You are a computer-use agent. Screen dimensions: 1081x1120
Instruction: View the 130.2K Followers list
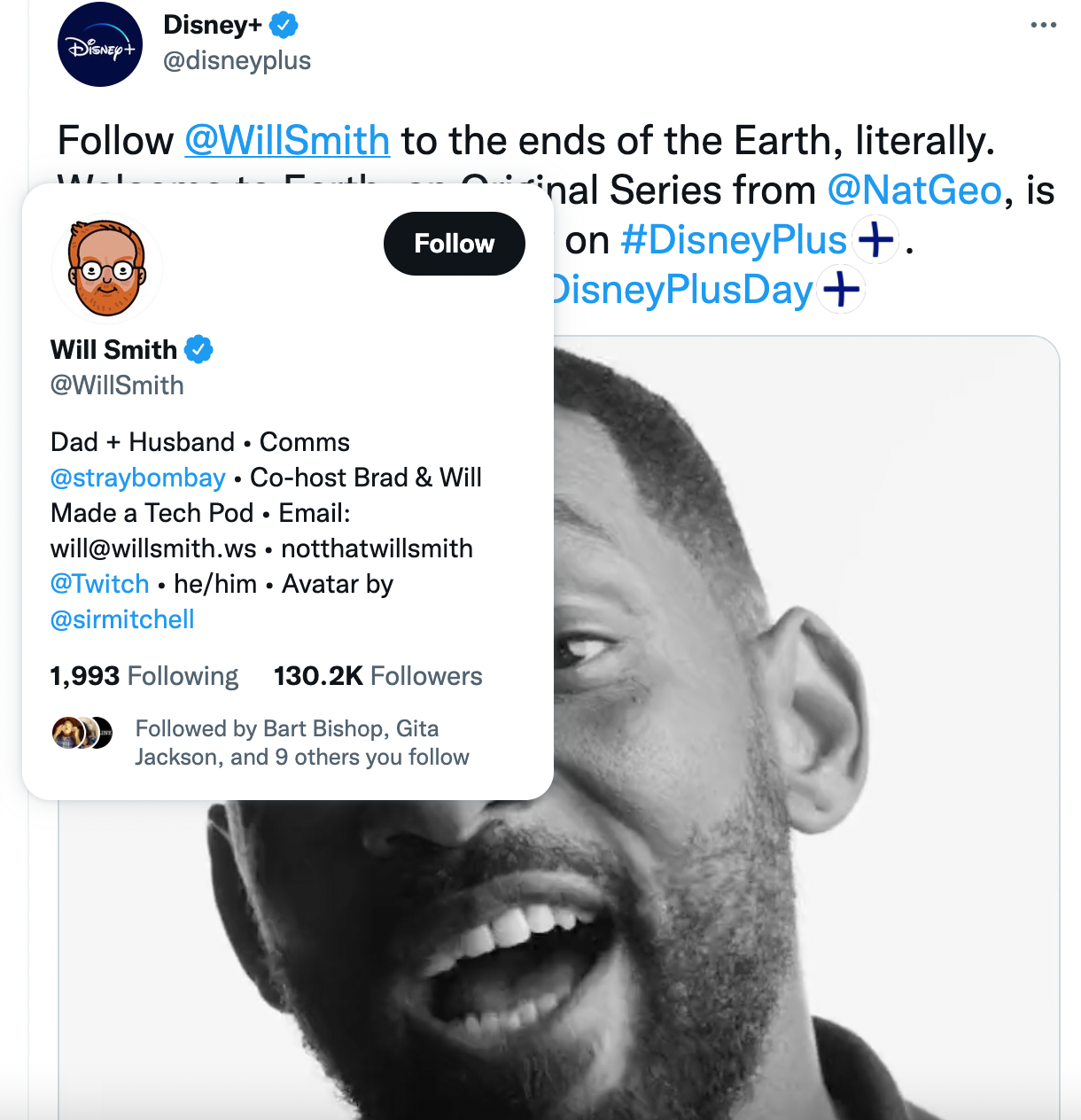tap(377, 675)
